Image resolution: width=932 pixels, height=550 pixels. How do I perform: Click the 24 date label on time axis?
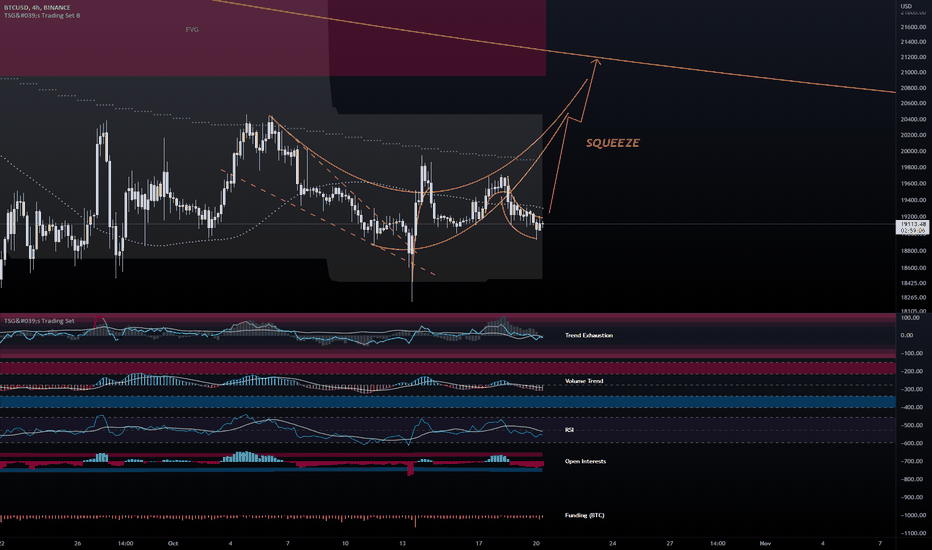[x=613, y=543]
